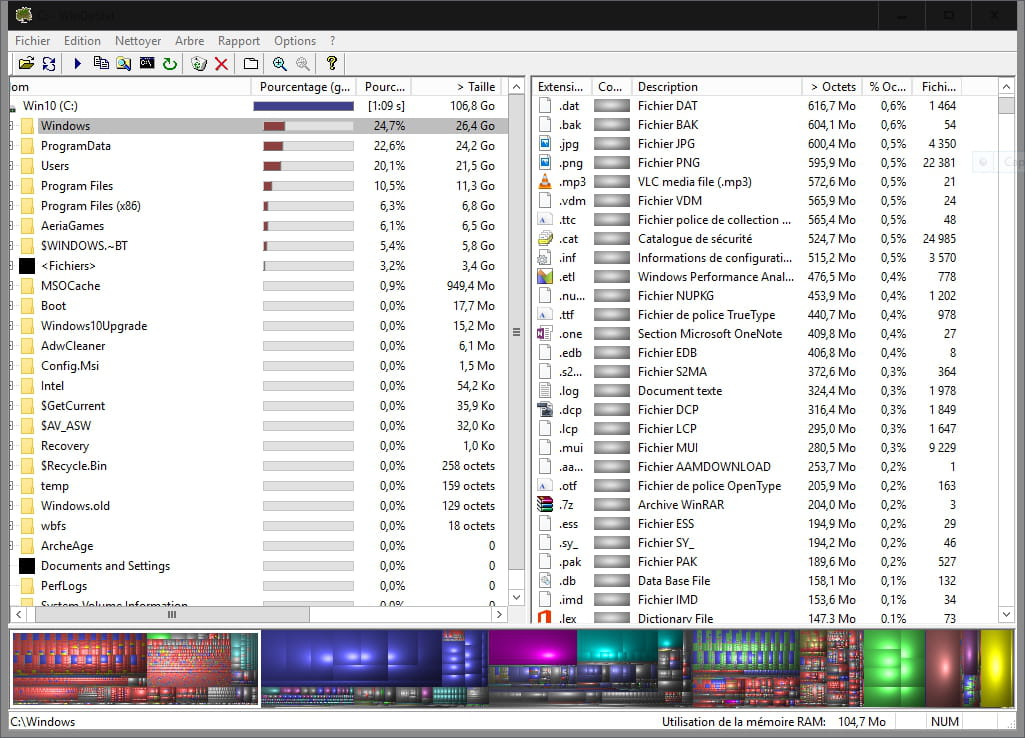Click the magenta block in the treemap

pyautogui.click(x=532, y=647)
